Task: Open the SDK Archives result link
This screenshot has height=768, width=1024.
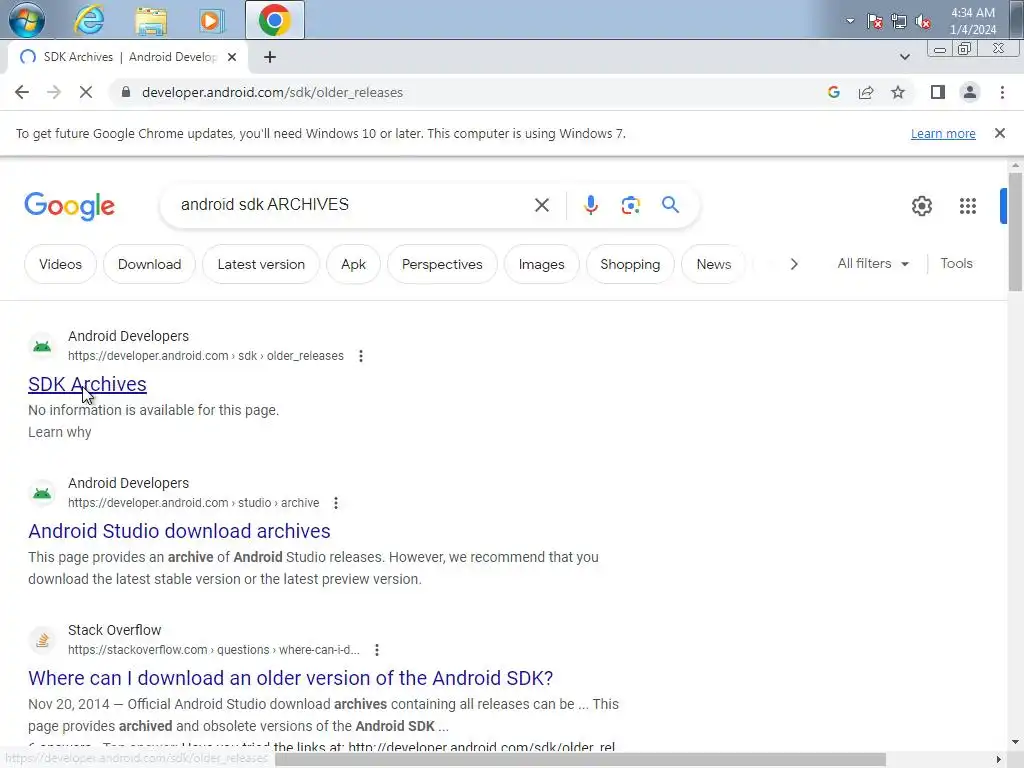Action: click(87, 385)
